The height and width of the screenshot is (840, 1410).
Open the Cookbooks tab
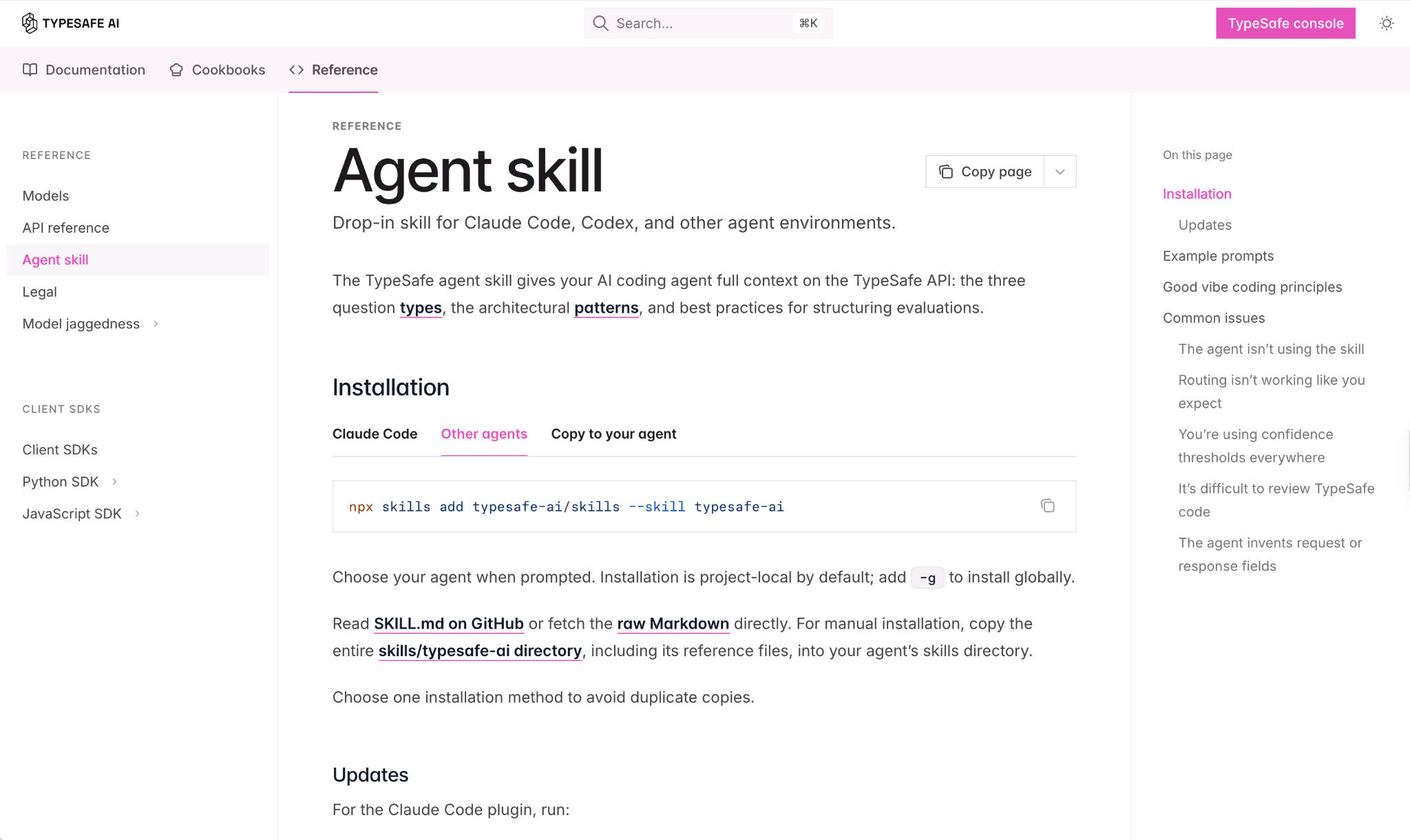point(217,70)
